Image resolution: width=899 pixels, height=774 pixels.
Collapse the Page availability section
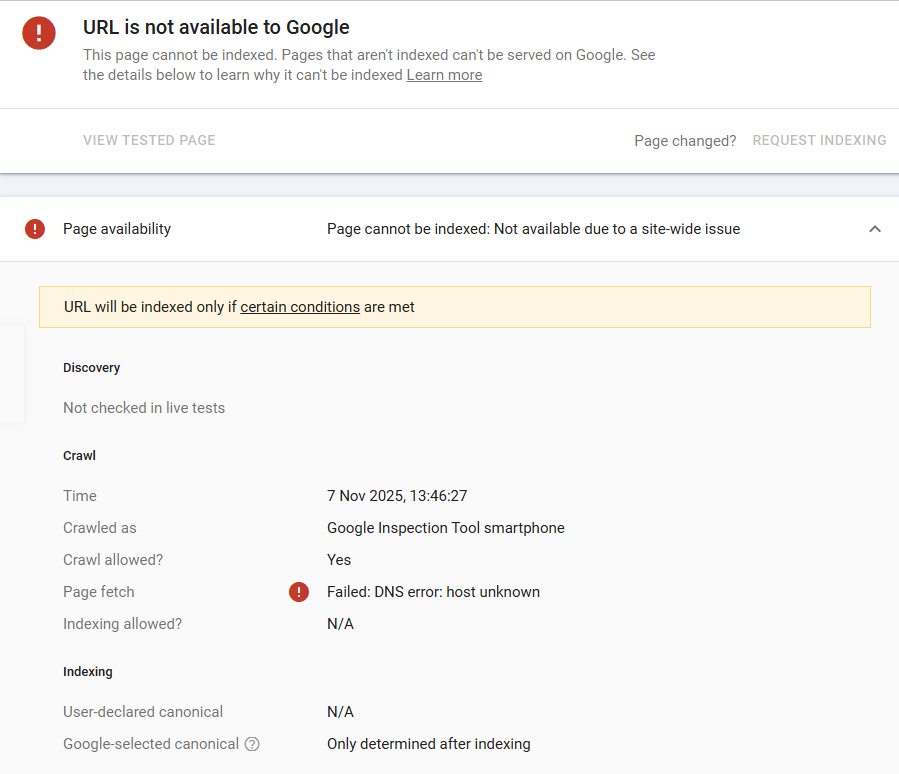coord(875,229)
